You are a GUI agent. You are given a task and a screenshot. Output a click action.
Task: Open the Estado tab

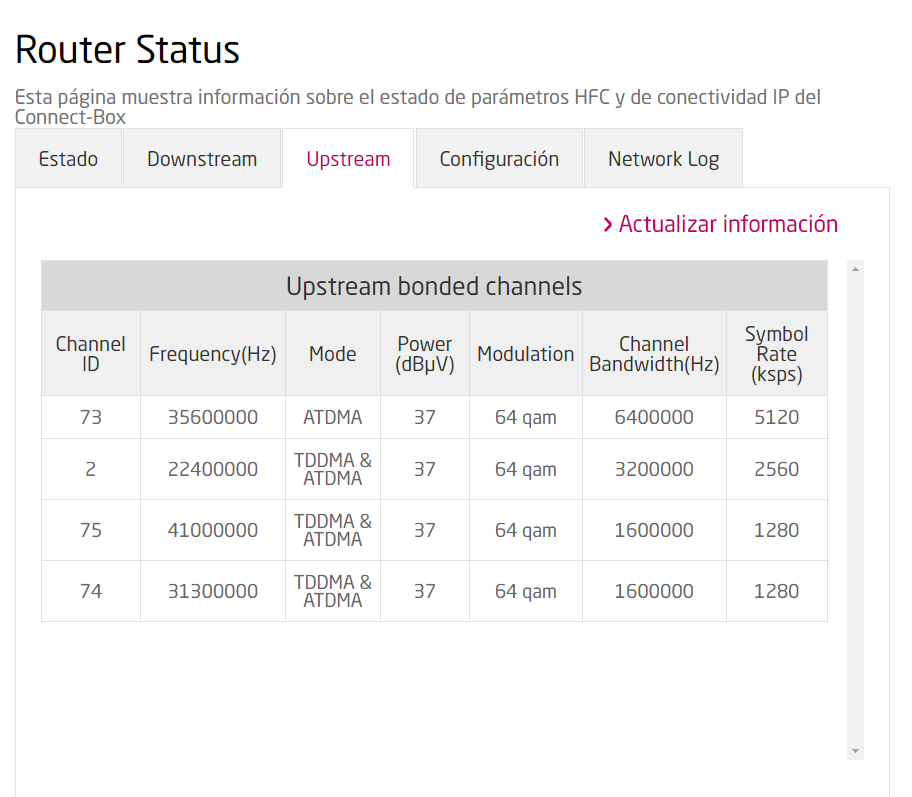68,159
